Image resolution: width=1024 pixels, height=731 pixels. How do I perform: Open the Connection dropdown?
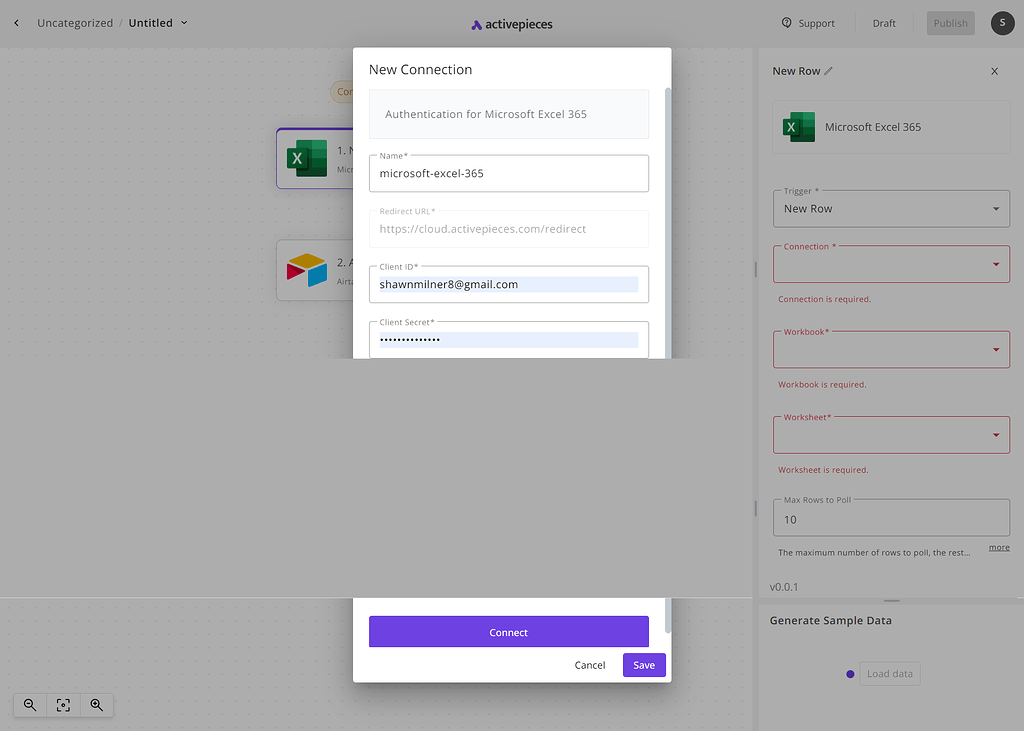[891, 264]
